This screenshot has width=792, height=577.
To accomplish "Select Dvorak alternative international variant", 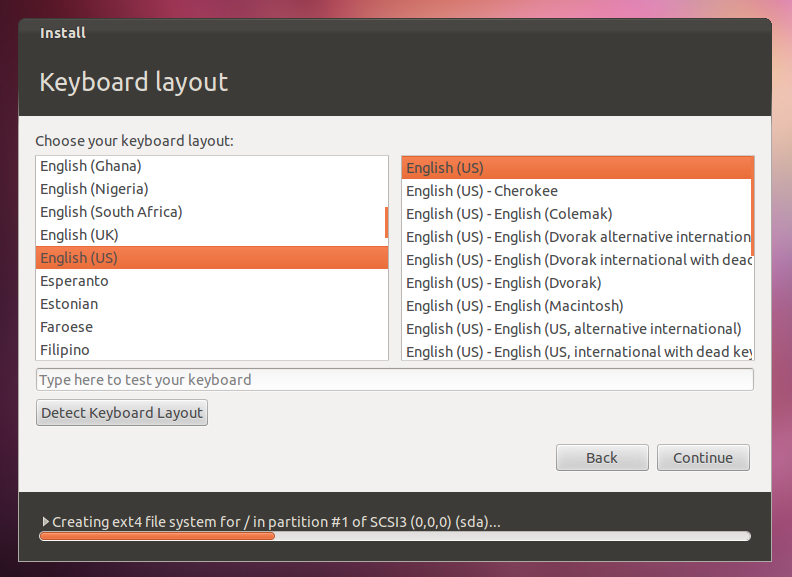I will 576,237.
